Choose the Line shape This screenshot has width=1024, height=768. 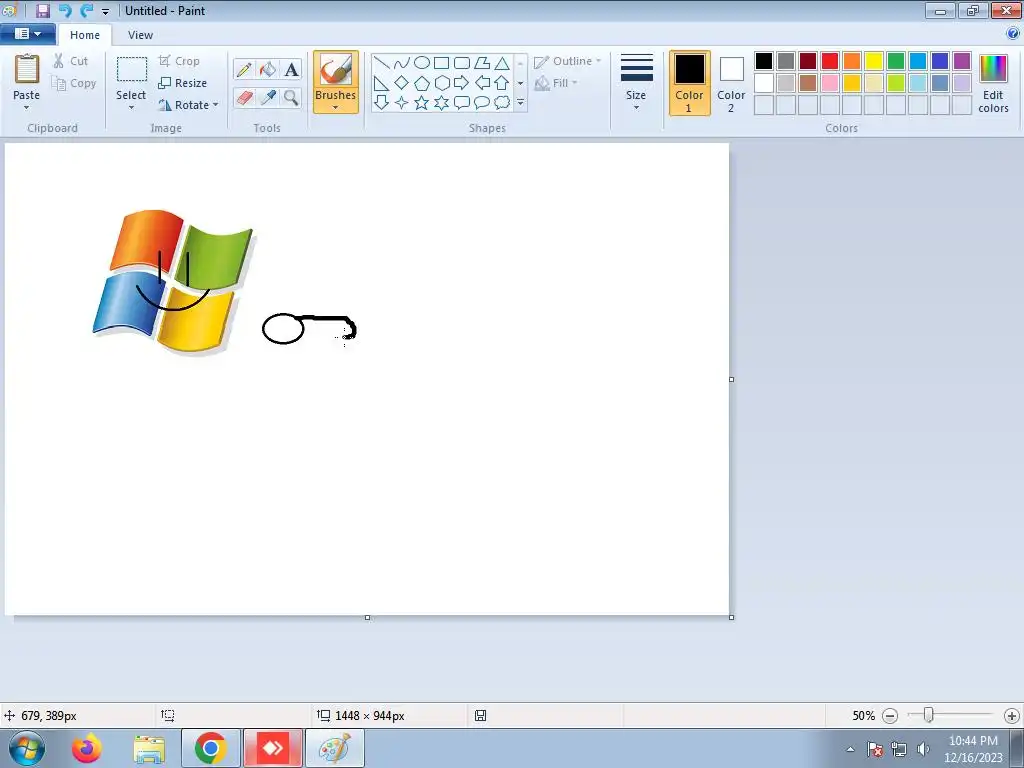tap(382, 63)
